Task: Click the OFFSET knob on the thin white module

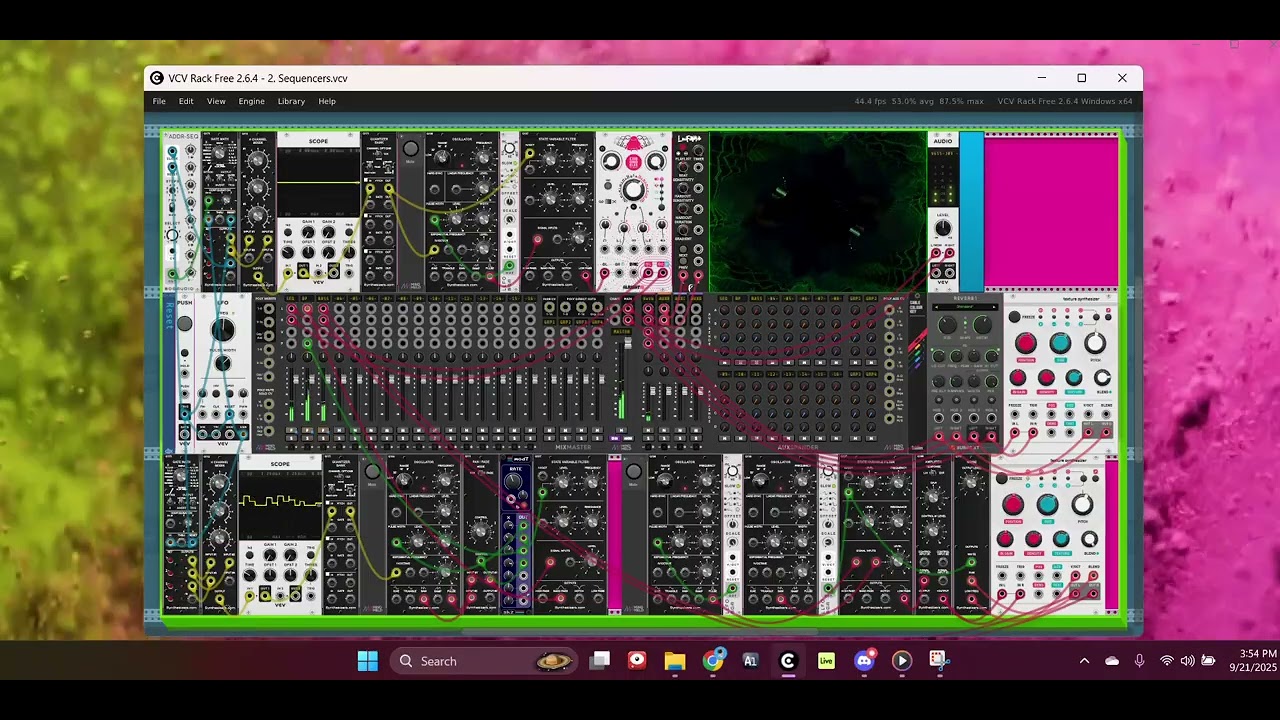Action: click(x=510, y=200)
